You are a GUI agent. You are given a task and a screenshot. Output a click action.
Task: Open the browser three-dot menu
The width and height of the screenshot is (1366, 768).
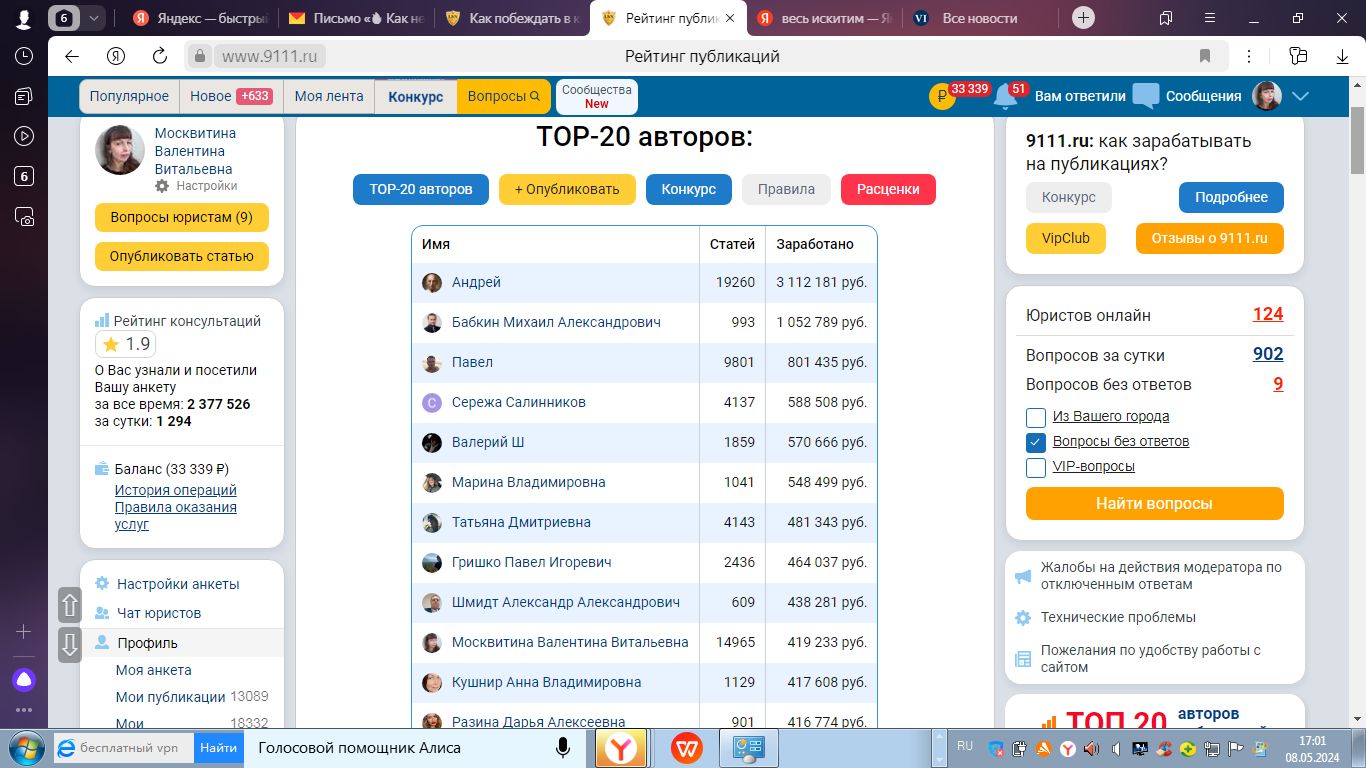point(1249,56)
